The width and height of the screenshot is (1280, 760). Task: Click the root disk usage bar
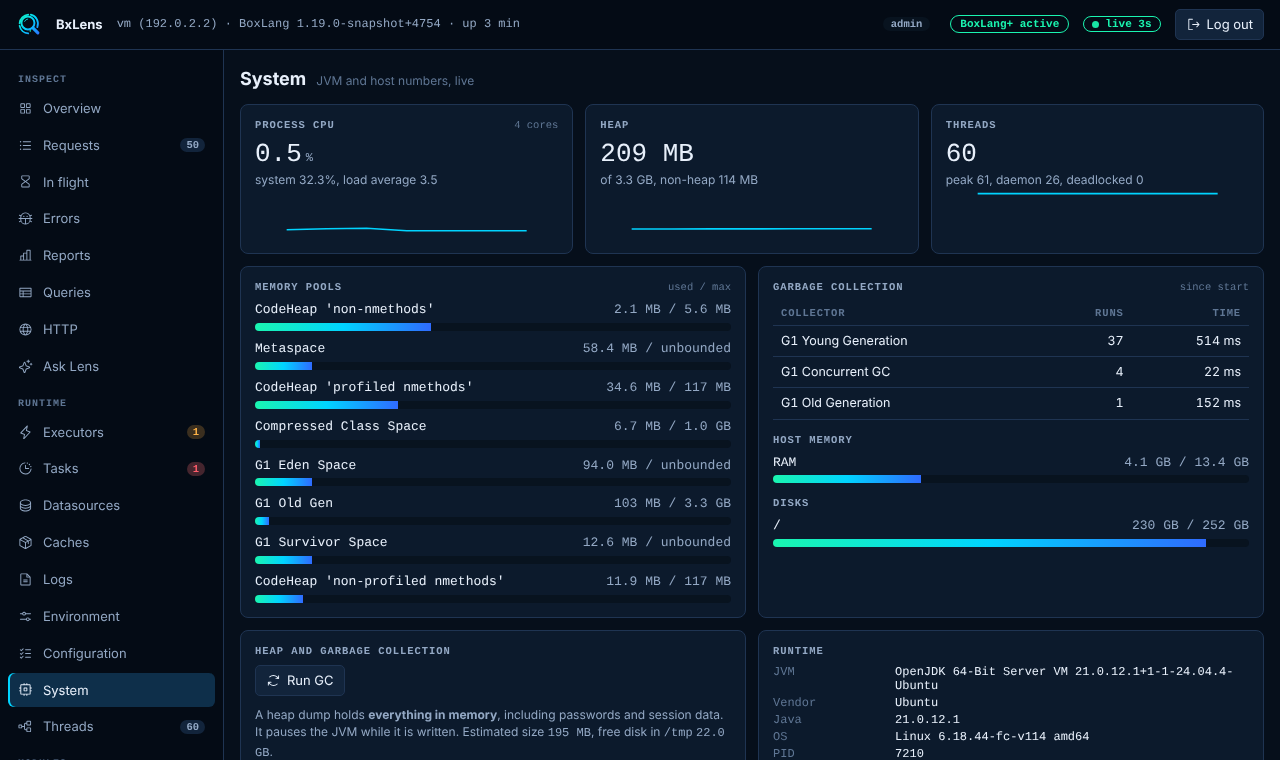[1011, 543]
